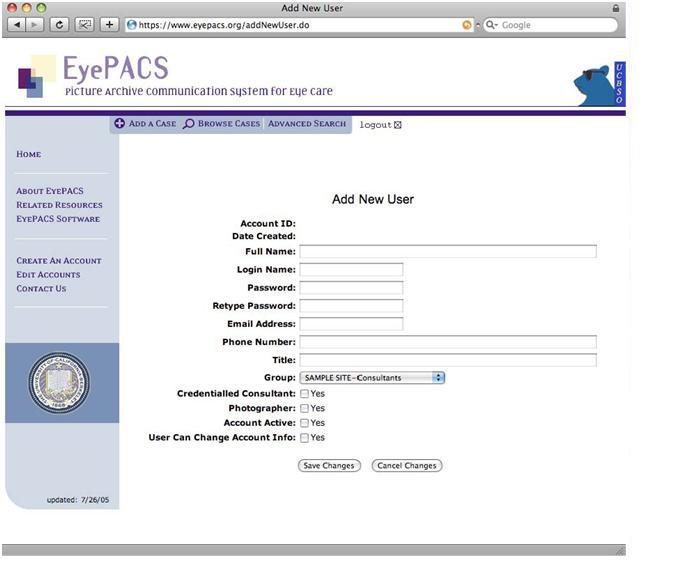Image resolution: width=683 pixels, height=570 pixels.
Task: Open Related Resources link
Action: (59, 205)
